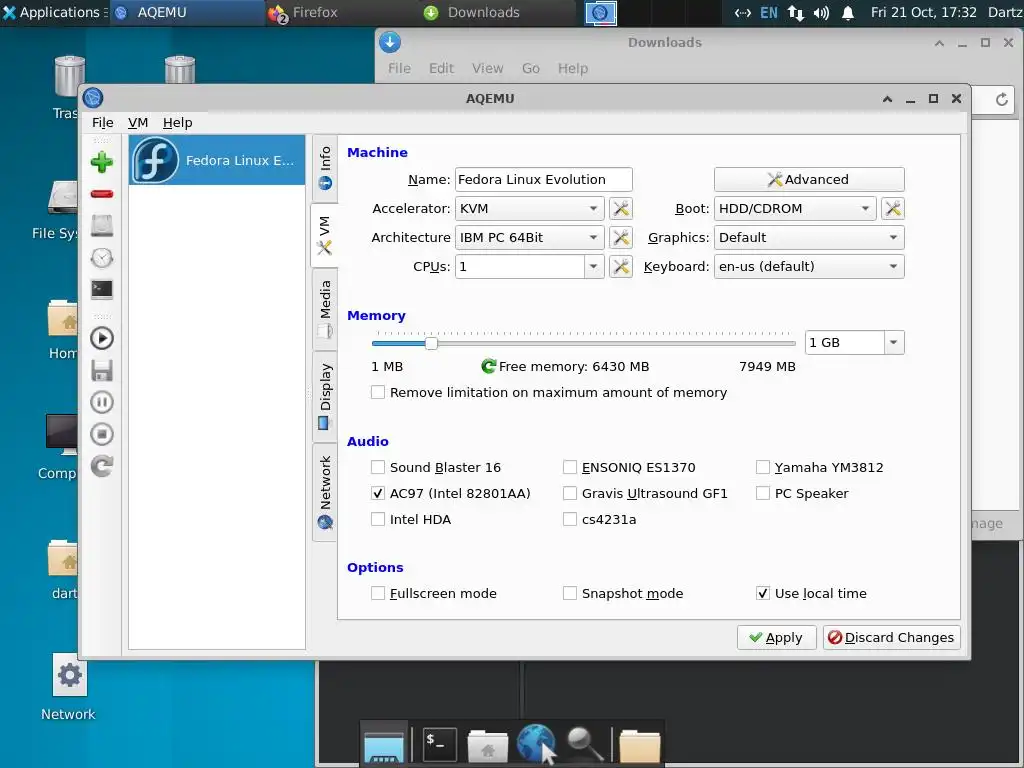Viewport: 1024px width, 768px height.
Task: Open the Graphics Default dropdown
Action: (x=809, y=238)
